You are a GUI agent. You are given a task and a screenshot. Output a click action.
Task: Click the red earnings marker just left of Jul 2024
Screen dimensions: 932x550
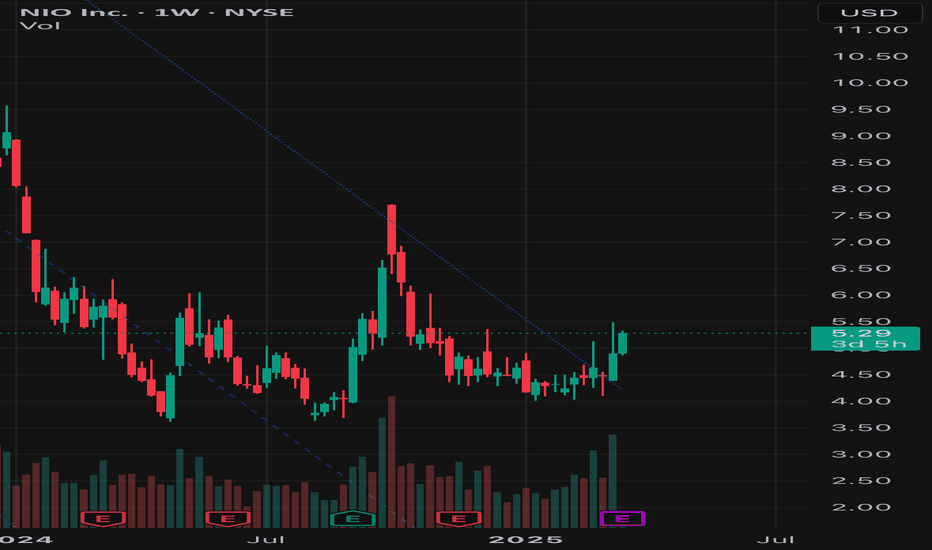[x=228, y=519]
